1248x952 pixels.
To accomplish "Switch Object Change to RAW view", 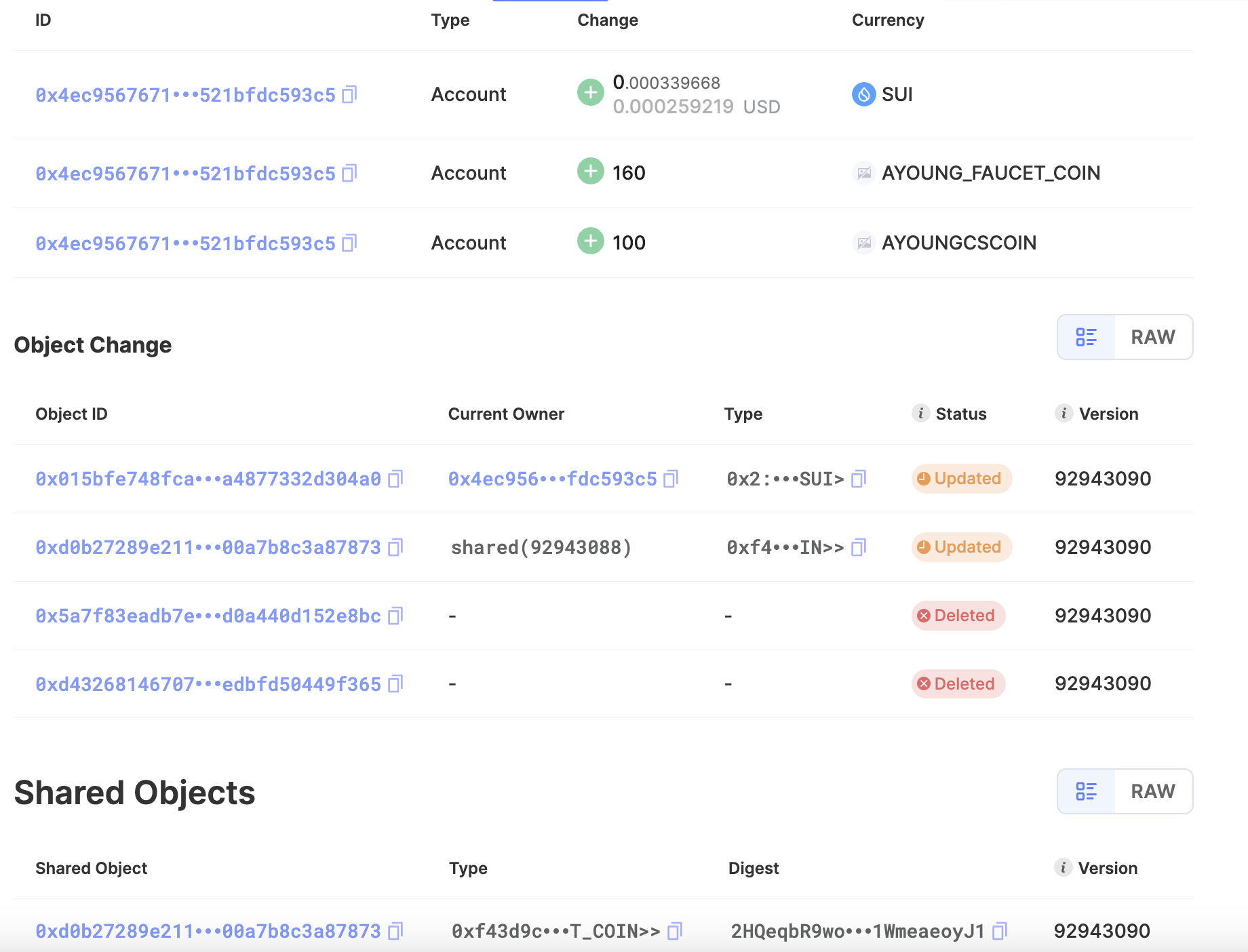I will [x=1153, y=337].
